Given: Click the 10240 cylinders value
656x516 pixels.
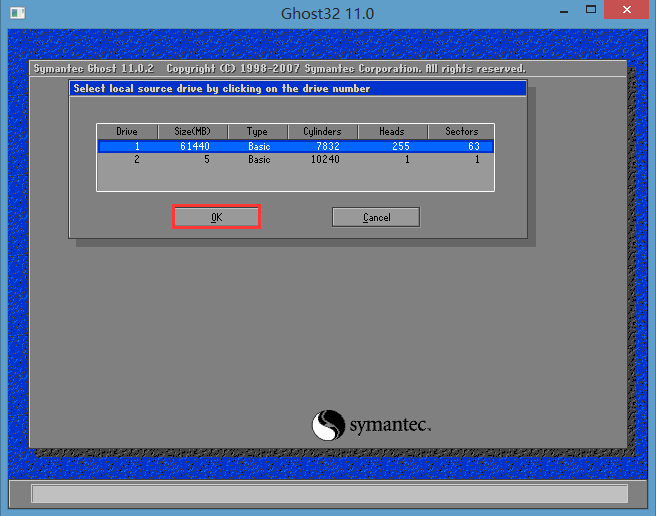Looking at the screenshot, I should [325, 159].
